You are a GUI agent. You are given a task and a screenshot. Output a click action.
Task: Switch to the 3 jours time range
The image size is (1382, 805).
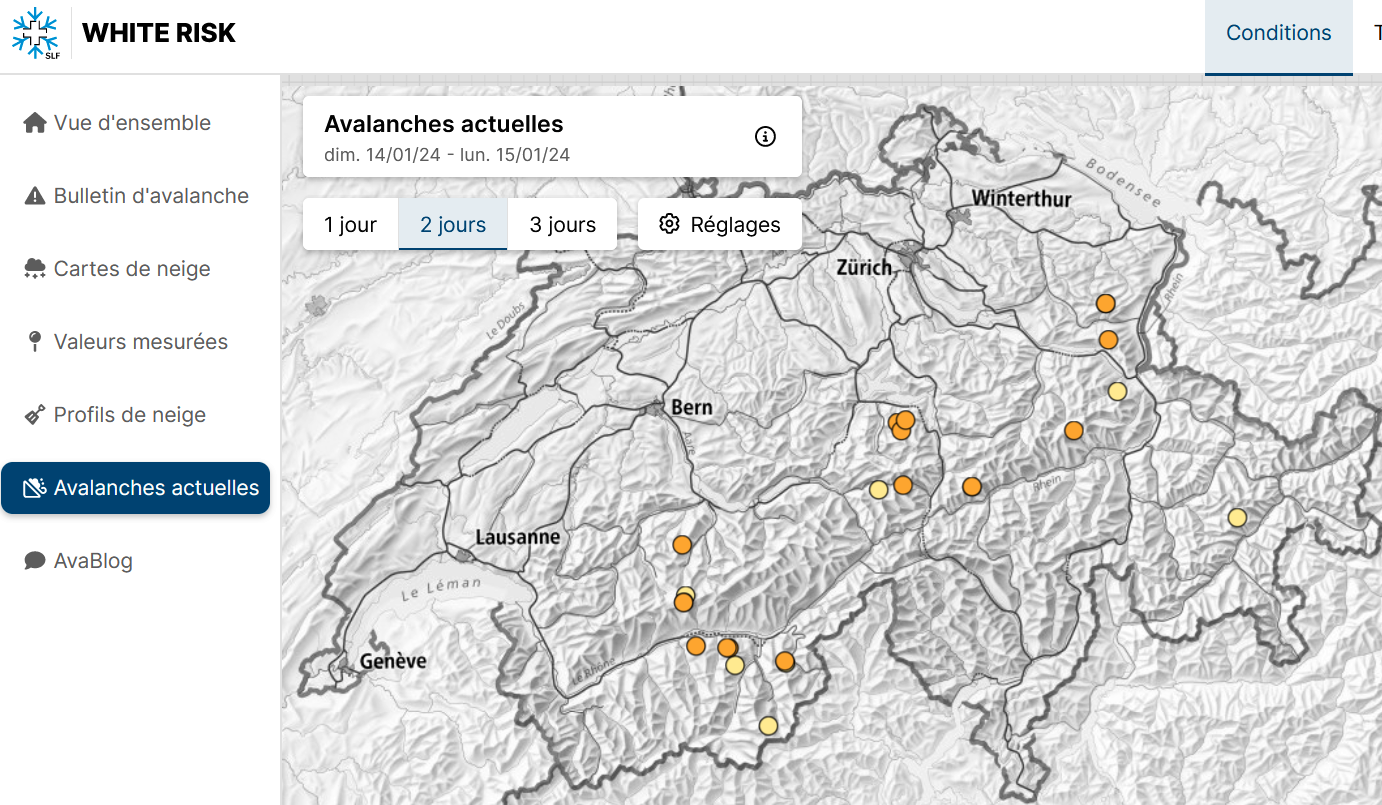562,225
